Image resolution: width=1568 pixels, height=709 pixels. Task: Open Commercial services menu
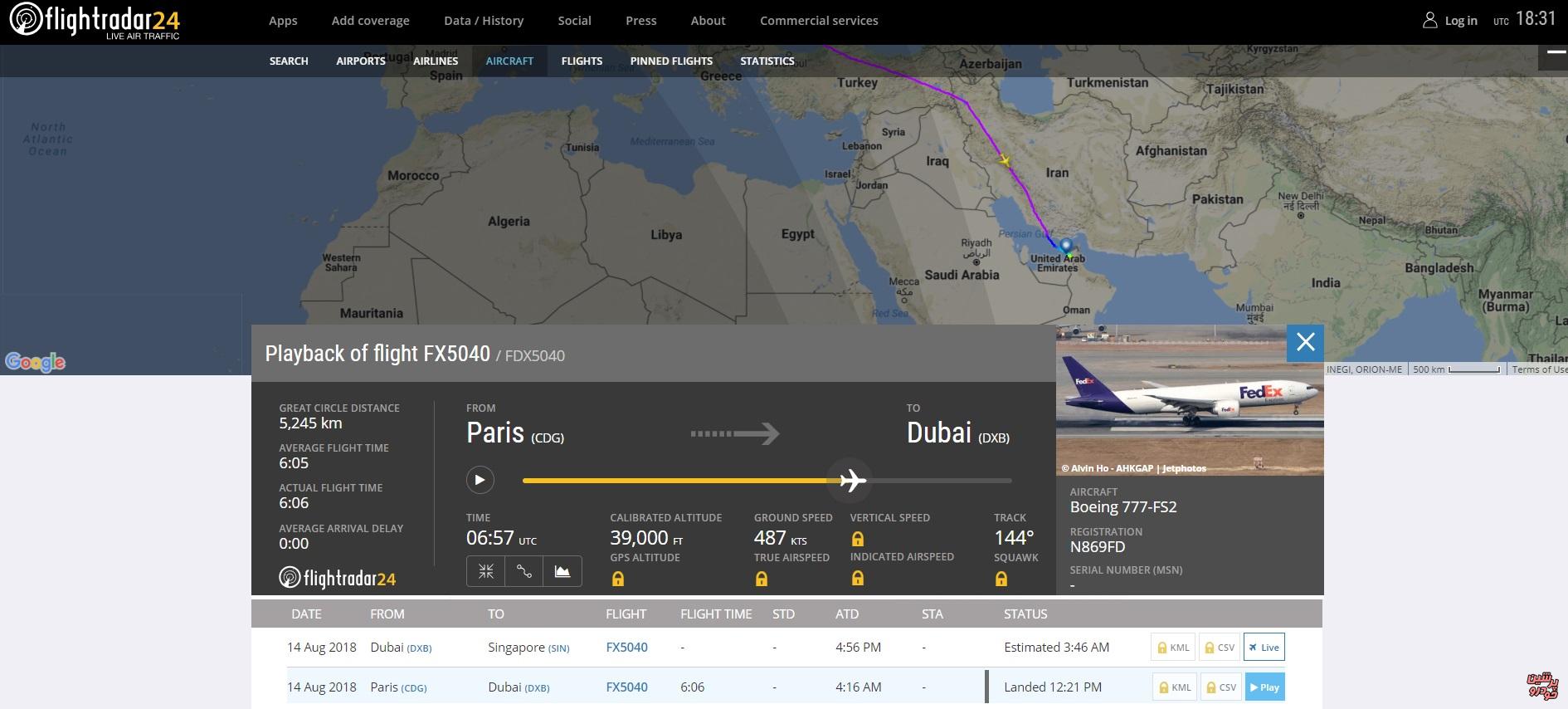point(819,21)
